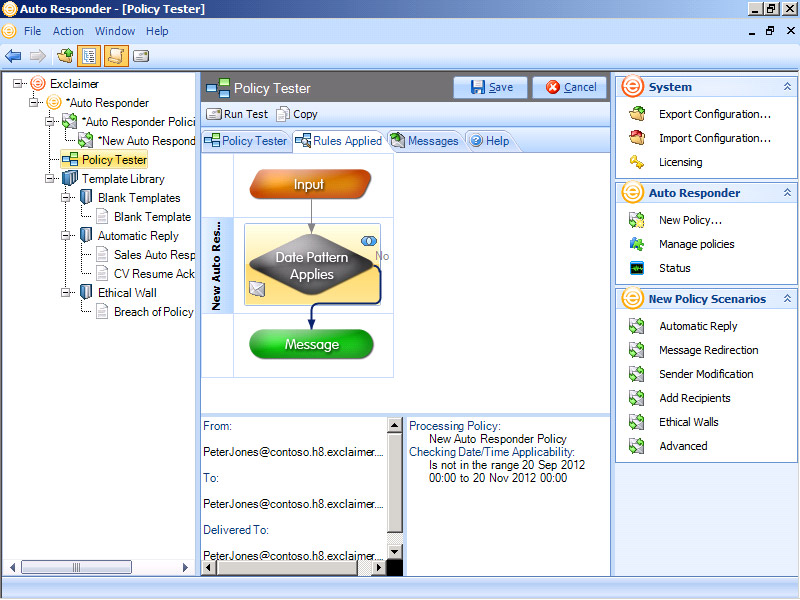Toggle the console tree toolbar button
The width and height of the screenshot is (800, 600).
pyautogui.click(x=89, y=56)
